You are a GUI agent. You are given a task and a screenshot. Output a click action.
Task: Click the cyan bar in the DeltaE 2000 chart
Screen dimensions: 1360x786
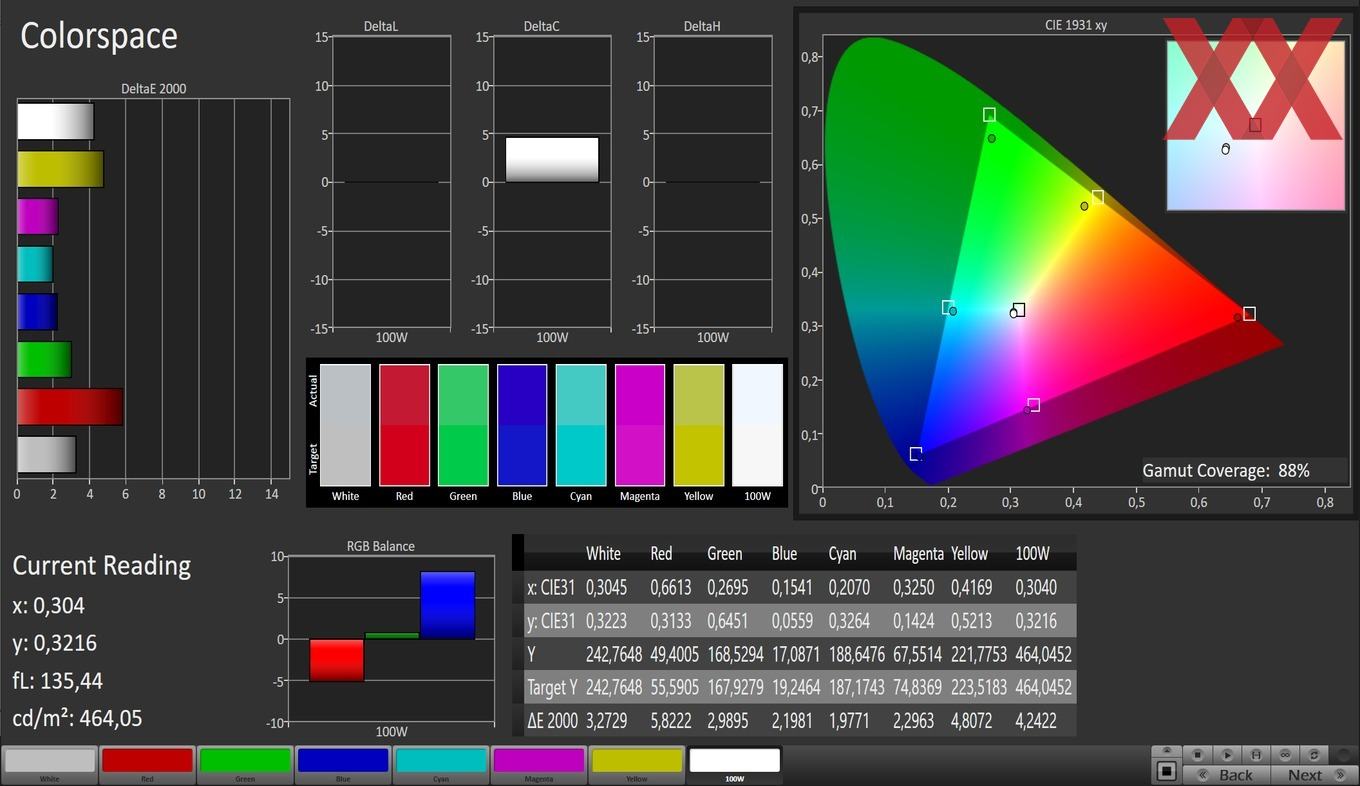coord(35,264)
